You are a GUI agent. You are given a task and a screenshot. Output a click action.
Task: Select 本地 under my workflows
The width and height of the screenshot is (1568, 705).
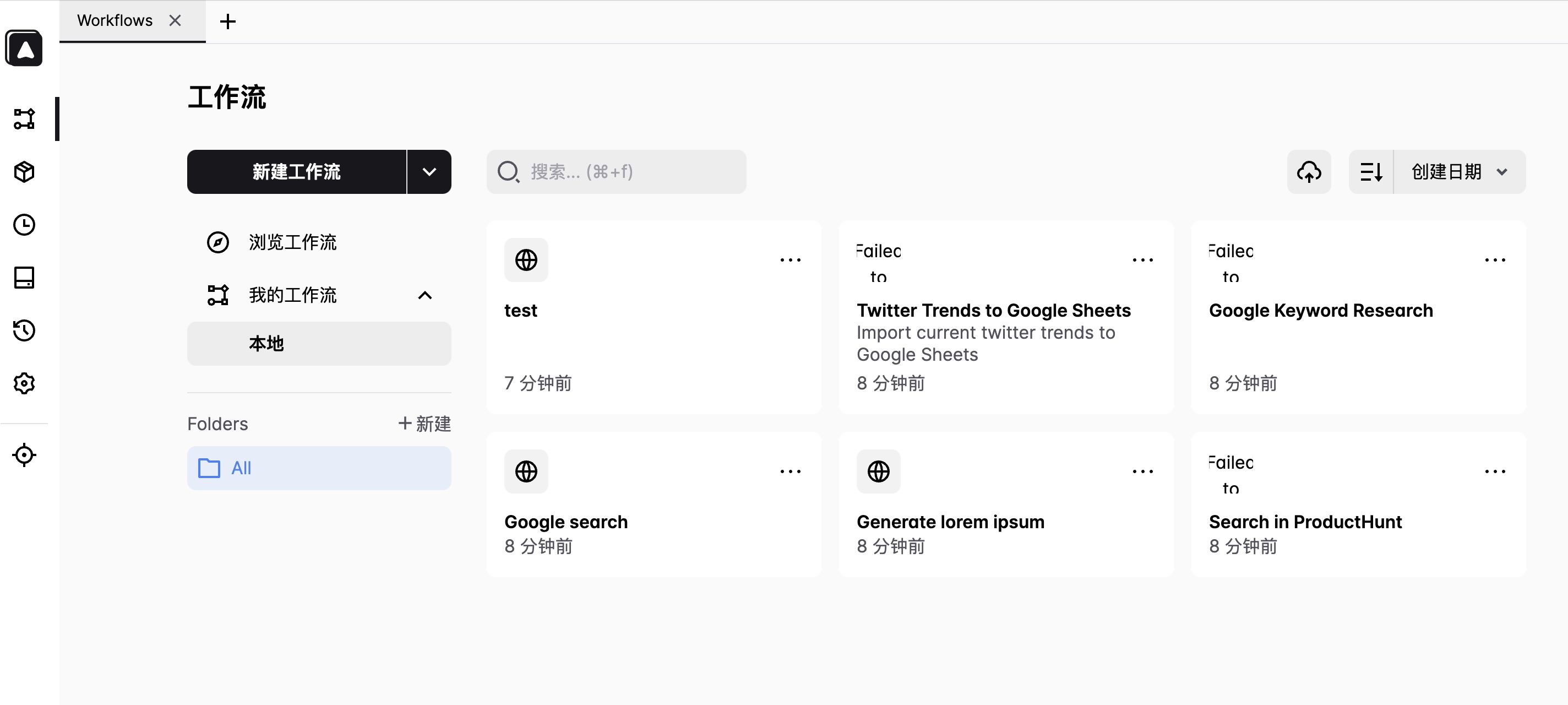(x=319, y=343)
